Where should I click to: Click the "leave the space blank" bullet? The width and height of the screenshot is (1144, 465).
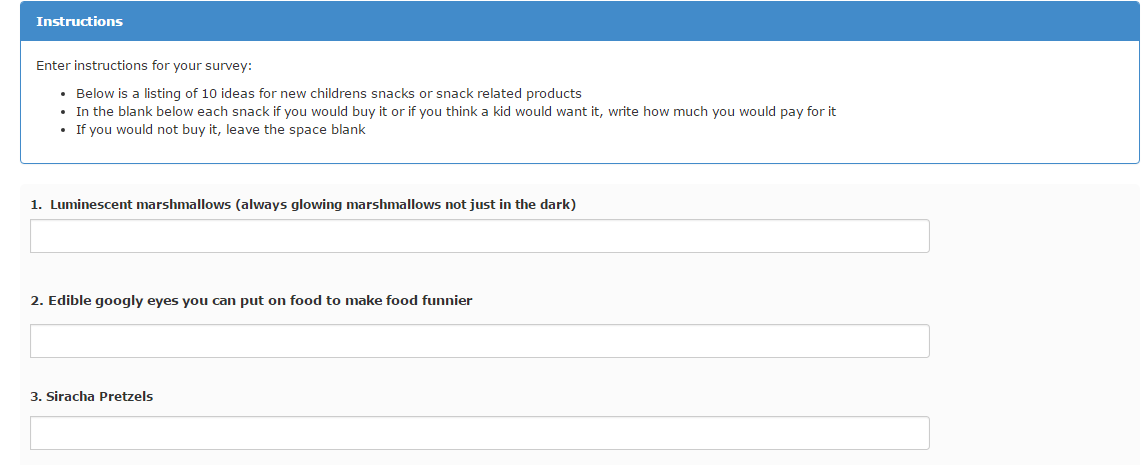point(221,129)
